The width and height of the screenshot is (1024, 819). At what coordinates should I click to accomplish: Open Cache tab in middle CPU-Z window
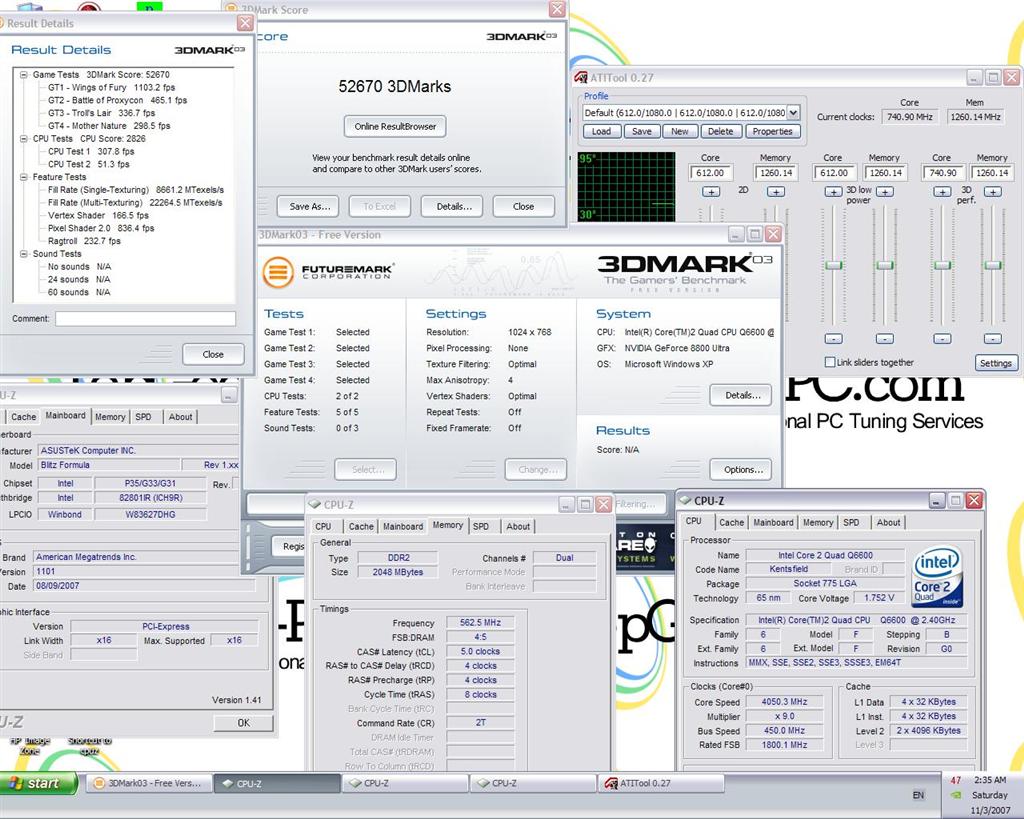(360, 526)
